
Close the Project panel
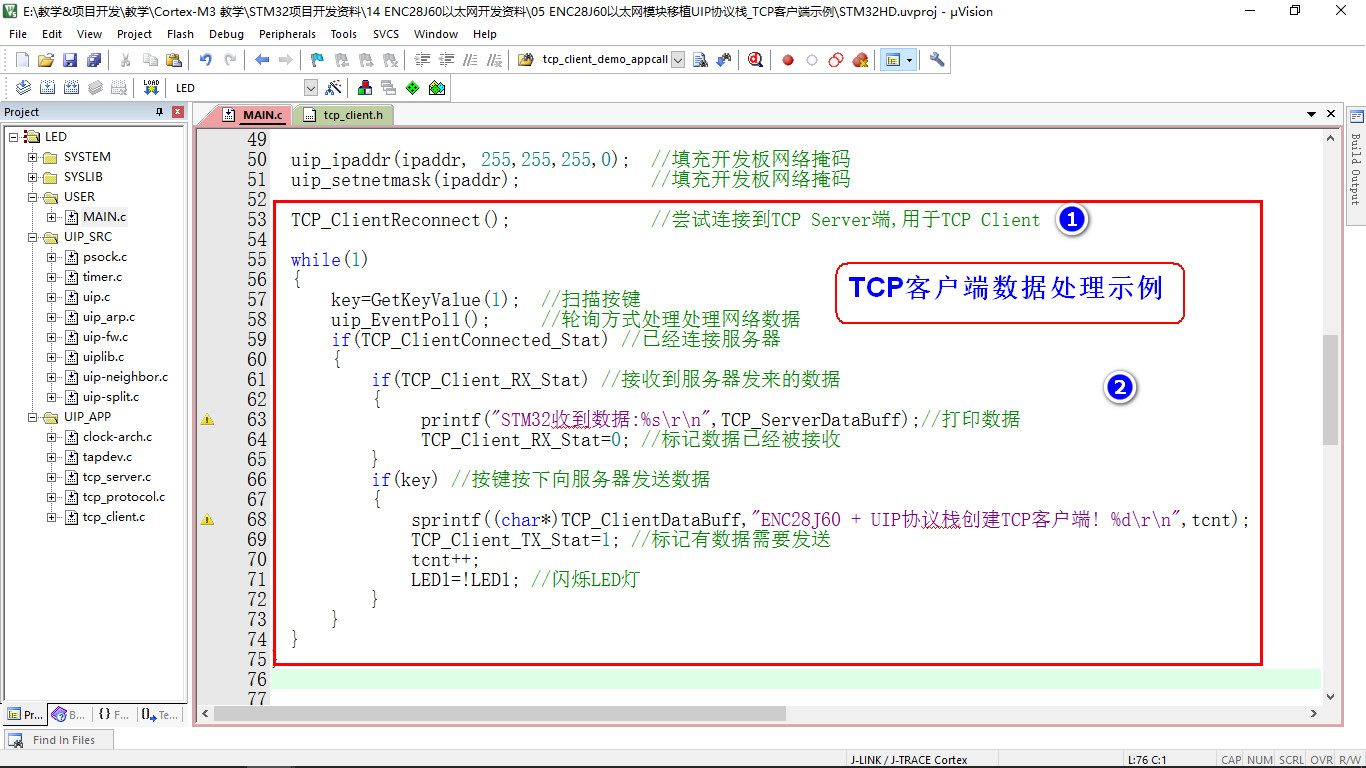tap(178, 112)
